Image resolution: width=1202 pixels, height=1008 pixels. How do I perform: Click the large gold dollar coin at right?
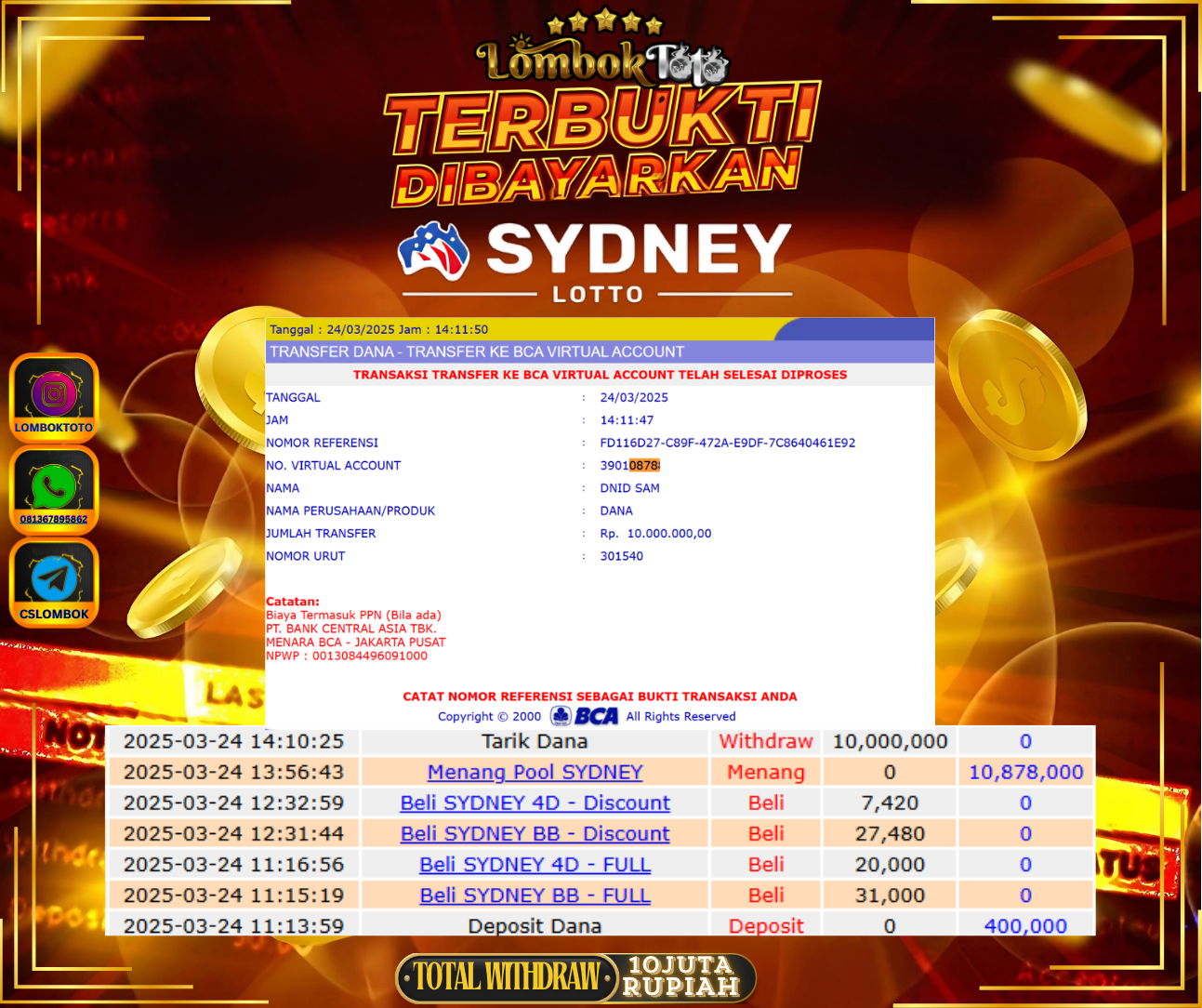[x=1016, y=384]
